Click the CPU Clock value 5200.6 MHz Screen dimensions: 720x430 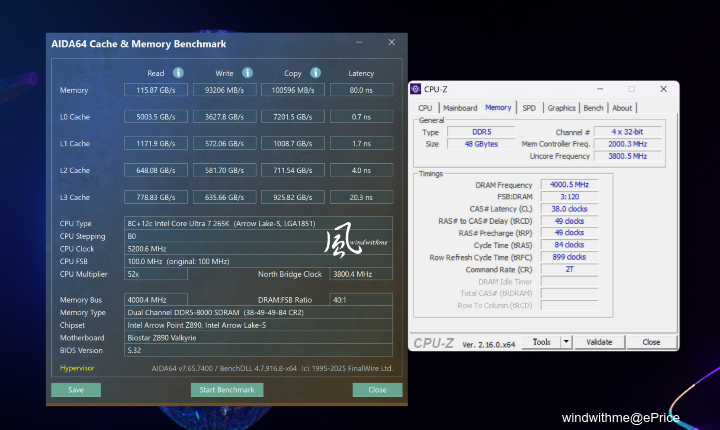[x=258, y=249]
